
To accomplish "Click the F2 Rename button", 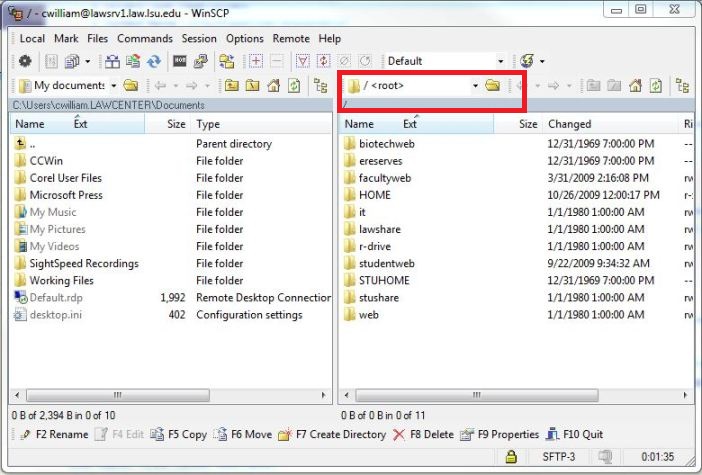I will click(x=54, y=434).
